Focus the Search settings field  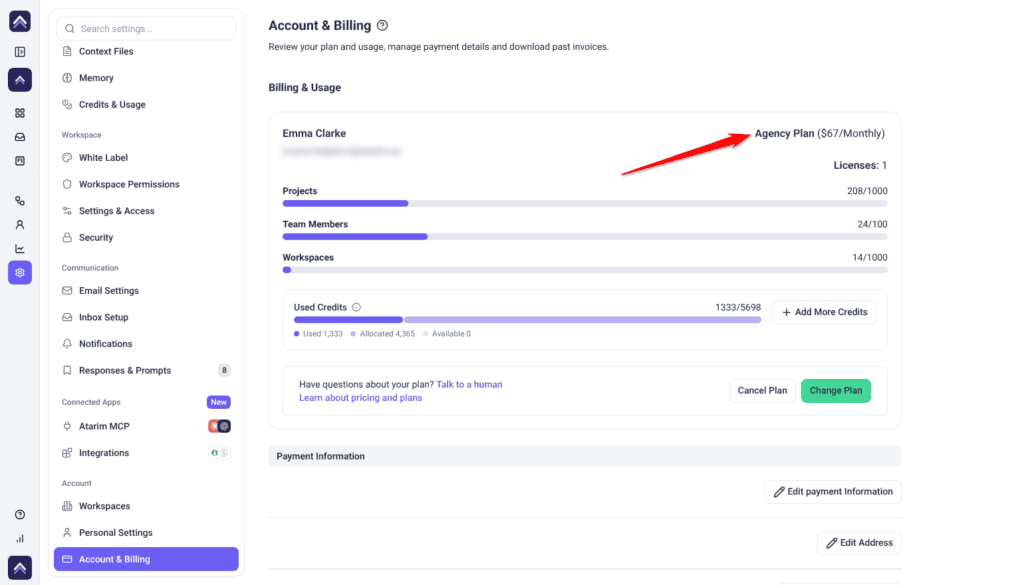[146, 29]
